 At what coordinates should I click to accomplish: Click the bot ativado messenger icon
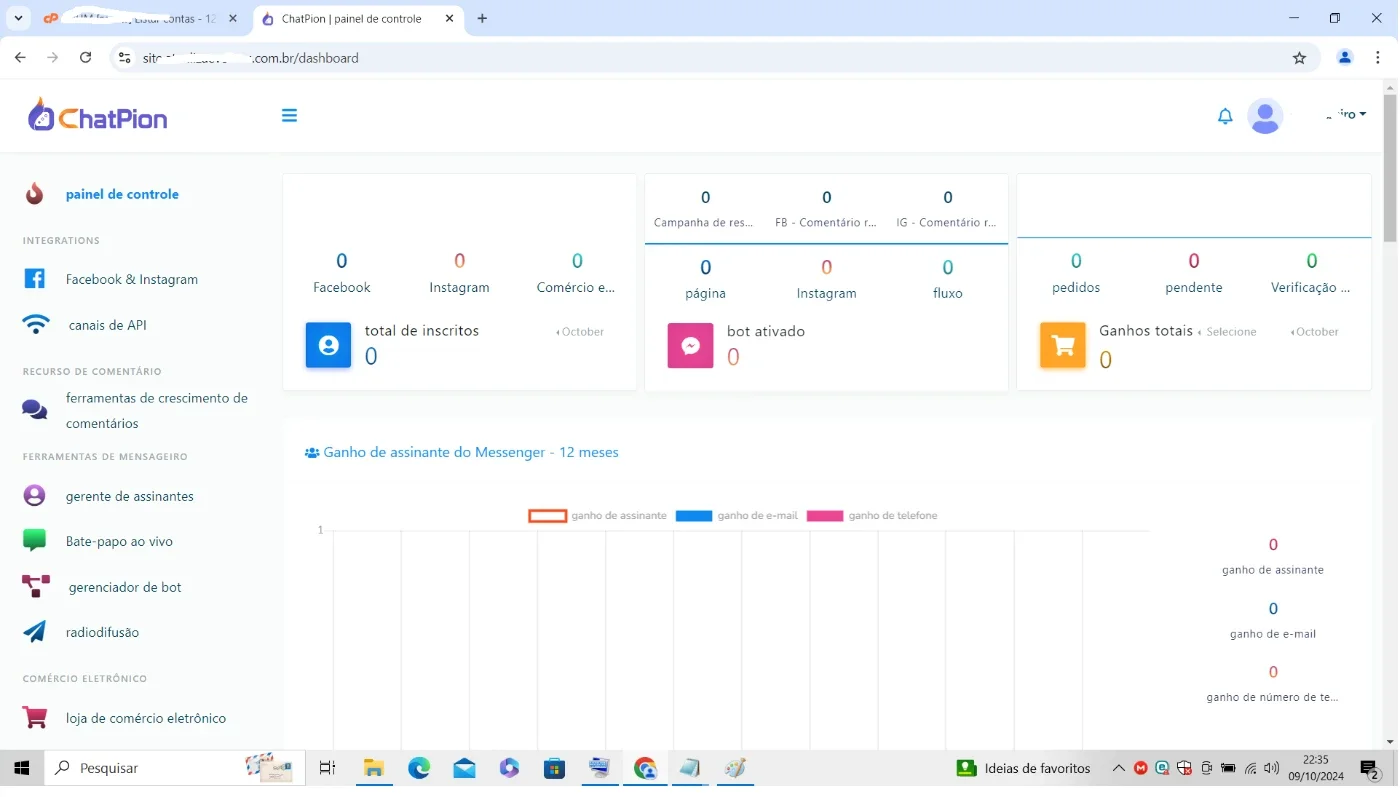click(690, 346)
